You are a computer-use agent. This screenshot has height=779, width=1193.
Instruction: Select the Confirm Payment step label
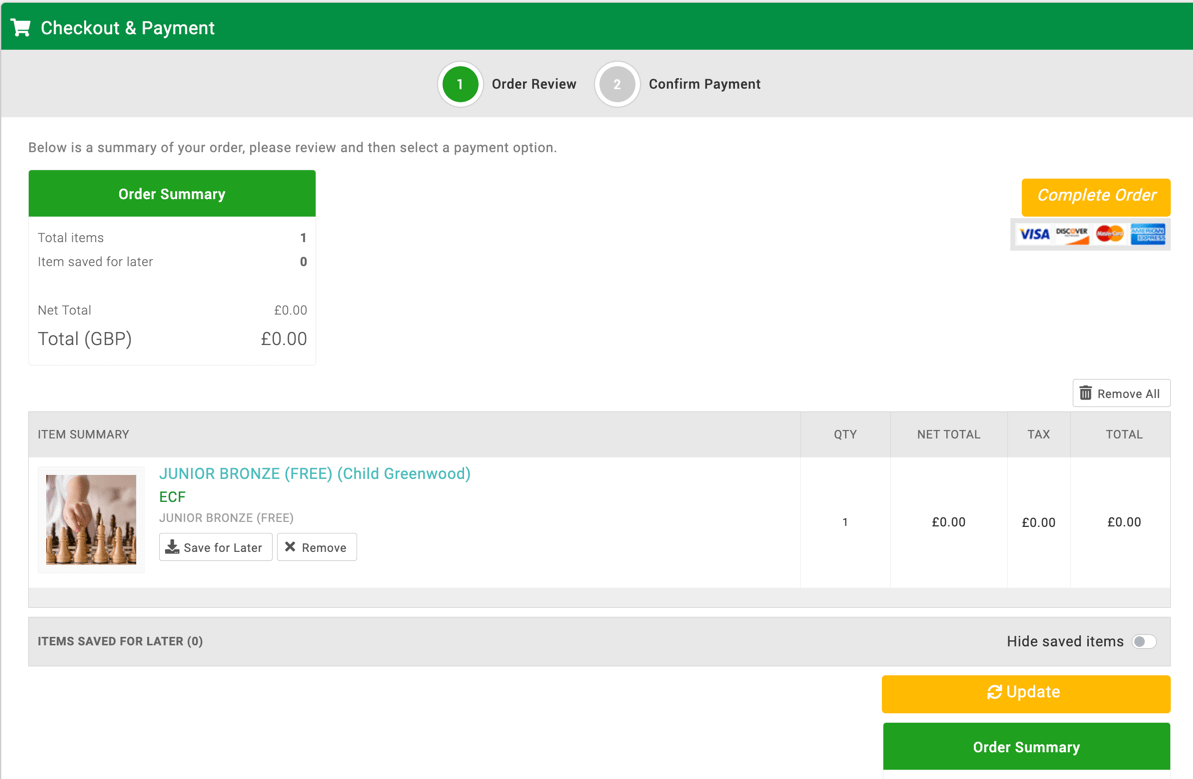705,84
